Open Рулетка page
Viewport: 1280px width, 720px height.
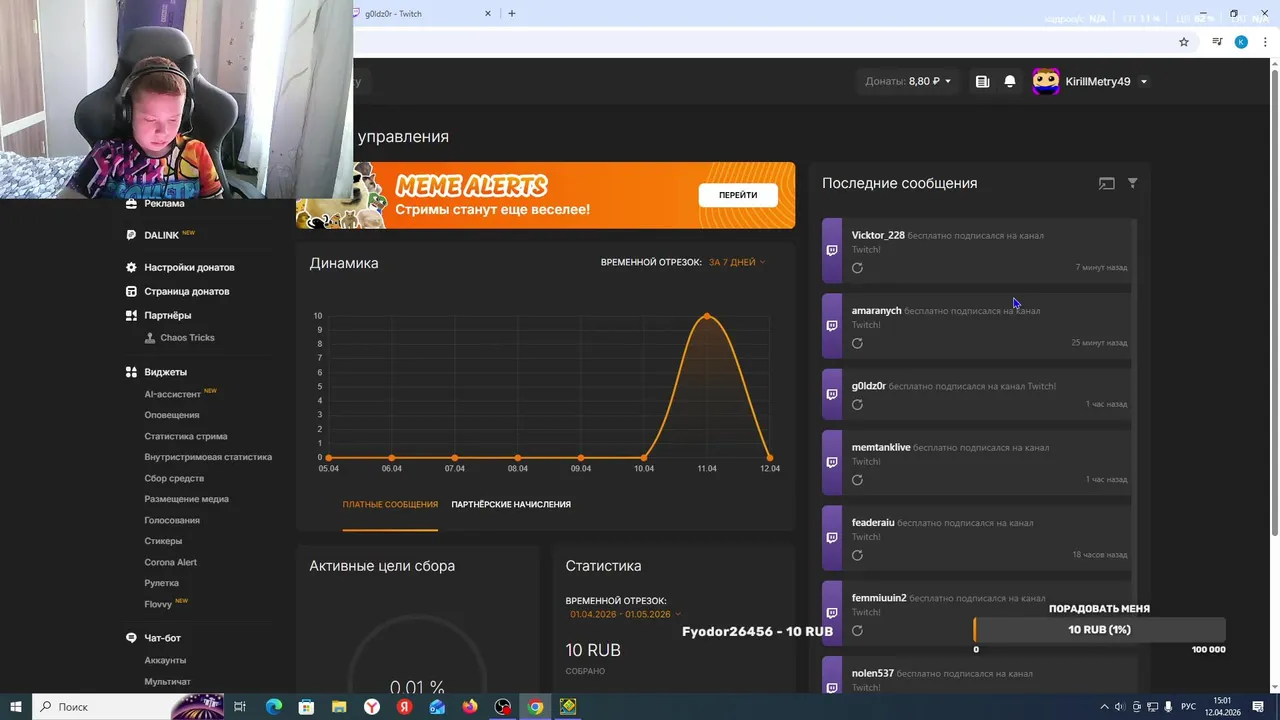tap(161, 583)
